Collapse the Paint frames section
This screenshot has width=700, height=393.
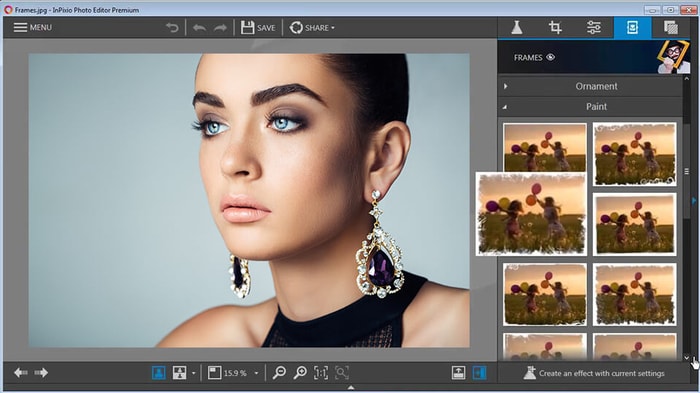coord(590,106)
